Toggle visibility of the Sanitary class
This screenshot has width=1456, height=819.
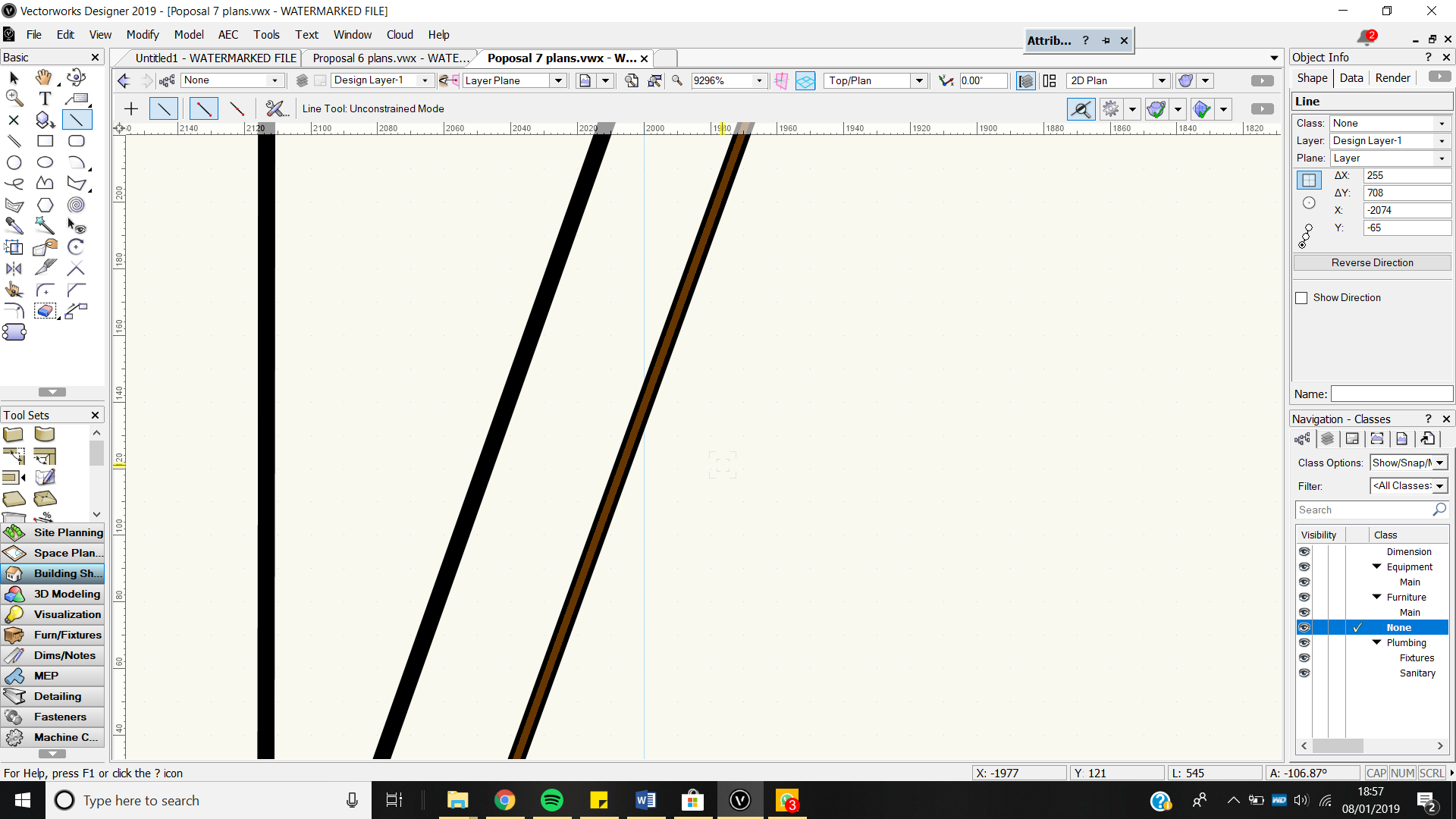click(x=1304, y=673)
